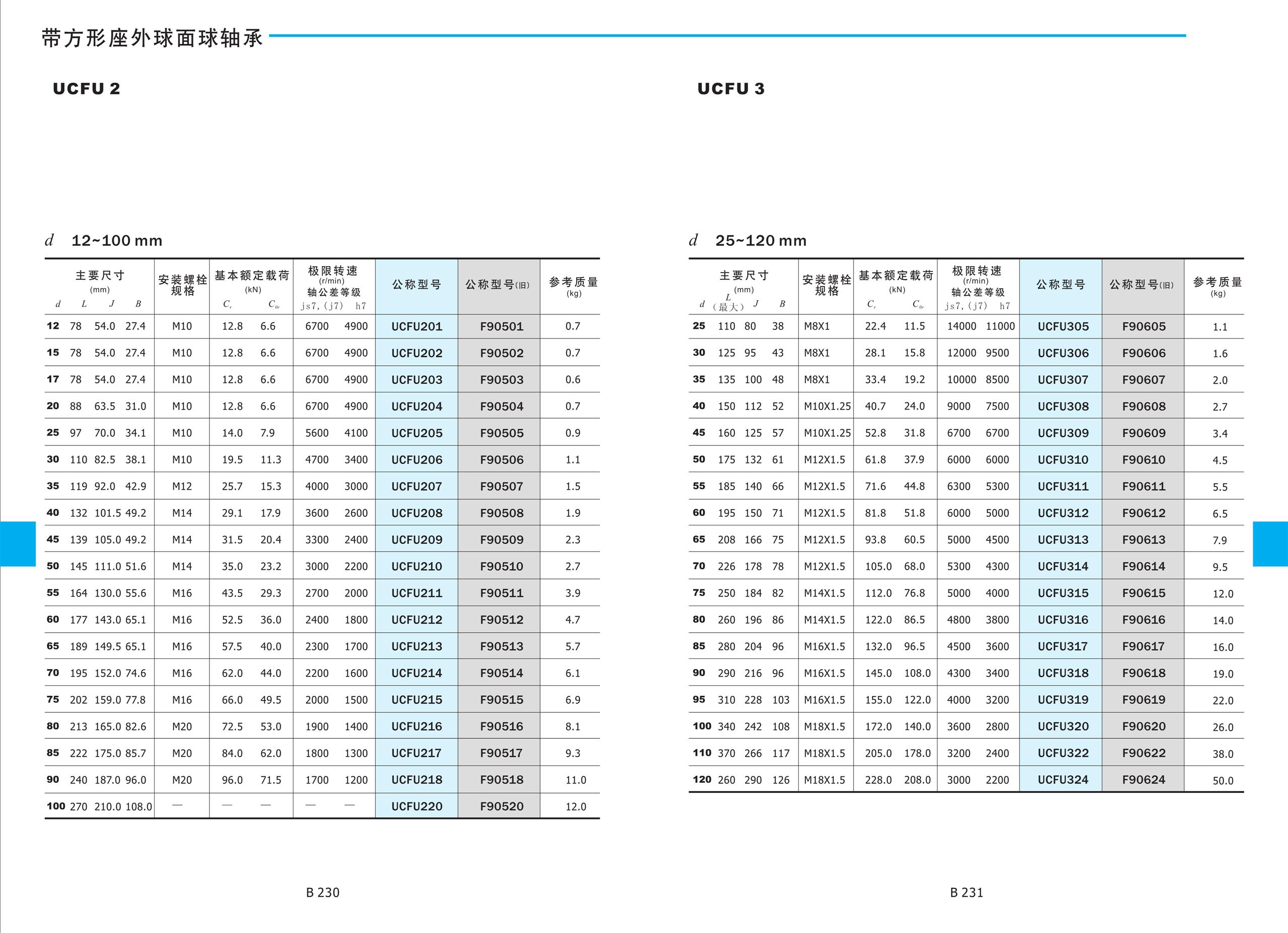Click the 带方形座外球面球轴承 page title
This screenshot has height=933, width=1288.
pyautogui.click(x=152, y=38)
